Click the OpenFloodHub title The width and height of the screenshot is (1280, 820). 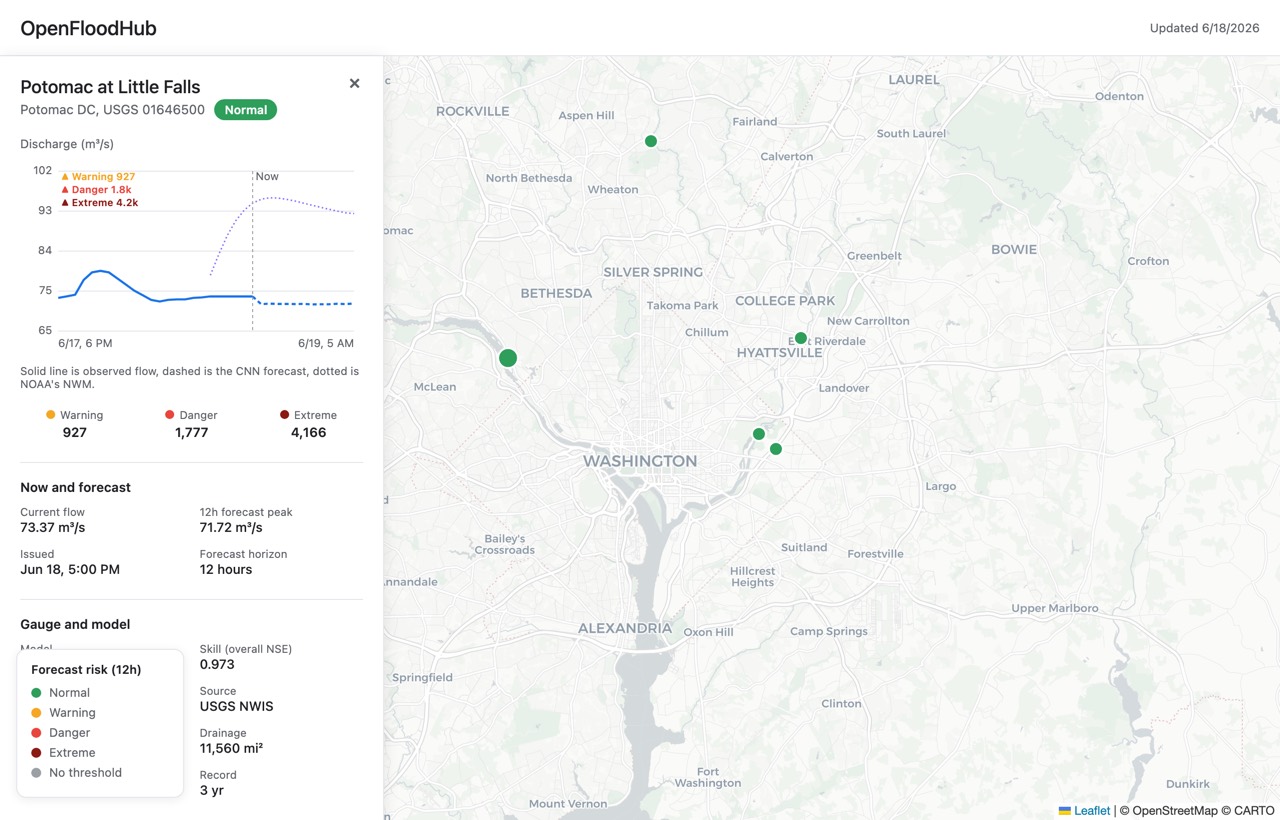(88, 28)
